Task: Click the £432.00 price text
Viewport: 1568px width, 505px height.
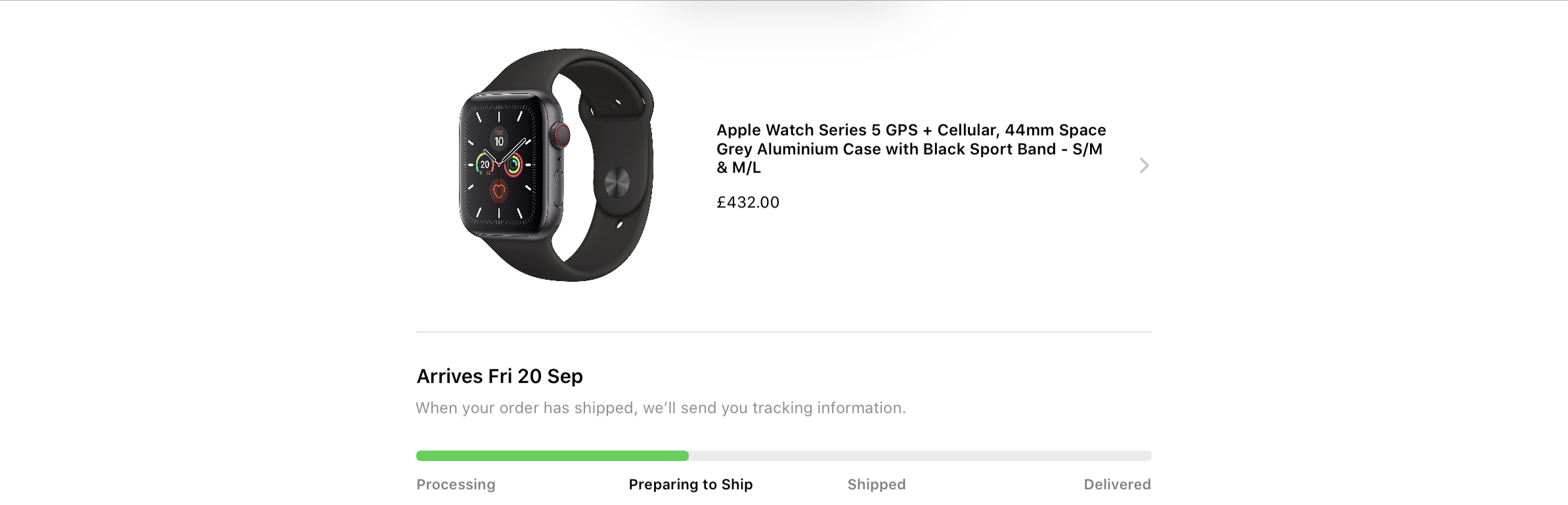Action: click(x=748, y=202)
